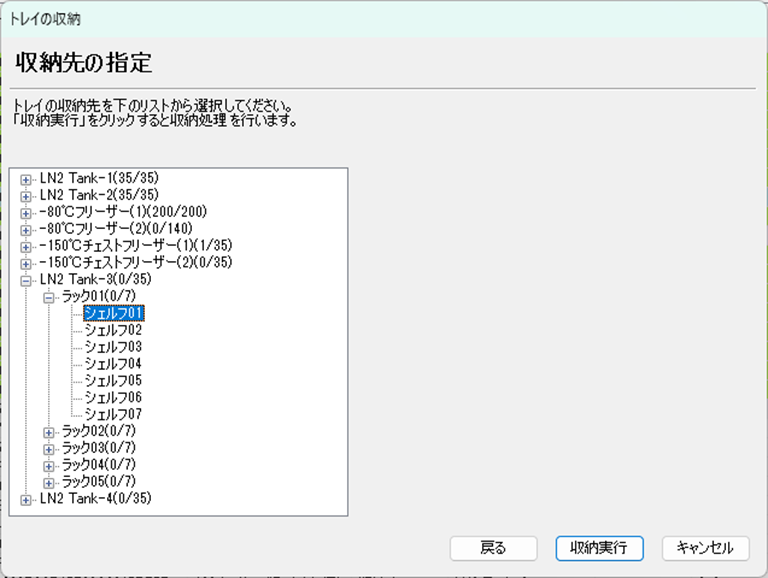Expand -80℃フリーザー(1) node
This screenshot has width=768, height=578.
26,212
